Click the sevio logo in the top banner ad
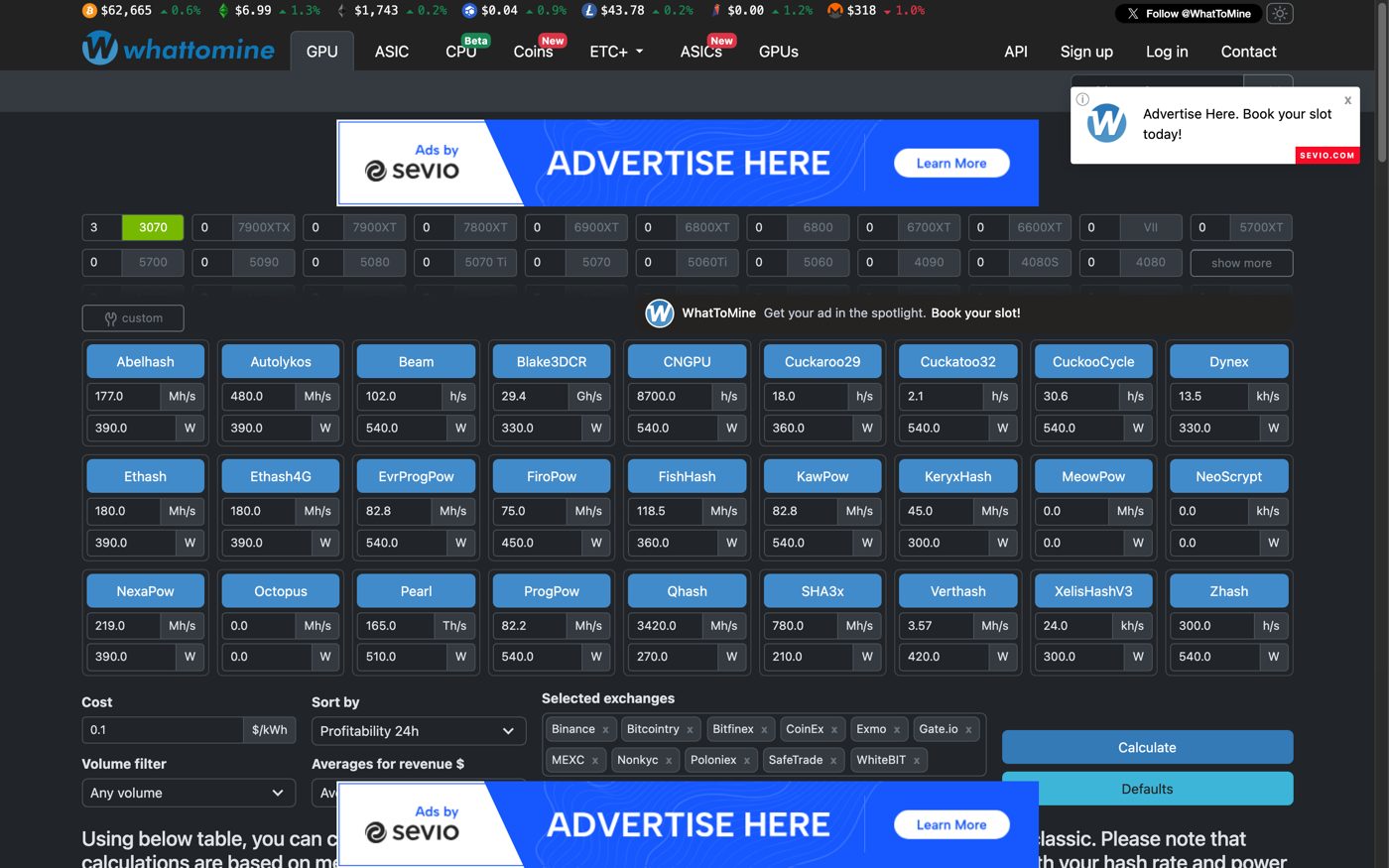The image size is (1389, 868). (412, 170)
